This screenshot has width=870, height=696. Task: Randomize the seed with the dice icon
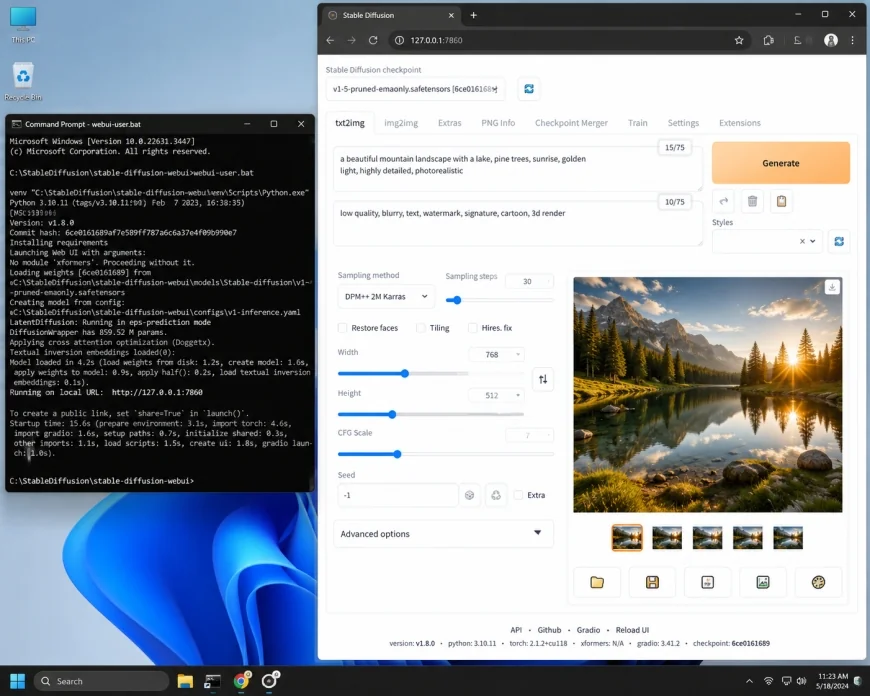[x=469, y=495]
